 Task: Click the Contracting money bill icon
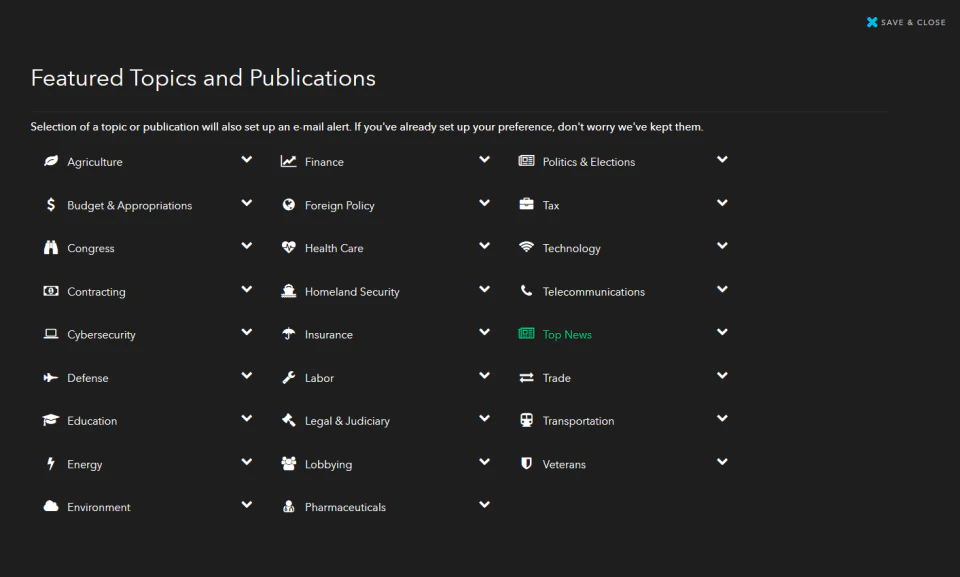click(x=51, y=290)
